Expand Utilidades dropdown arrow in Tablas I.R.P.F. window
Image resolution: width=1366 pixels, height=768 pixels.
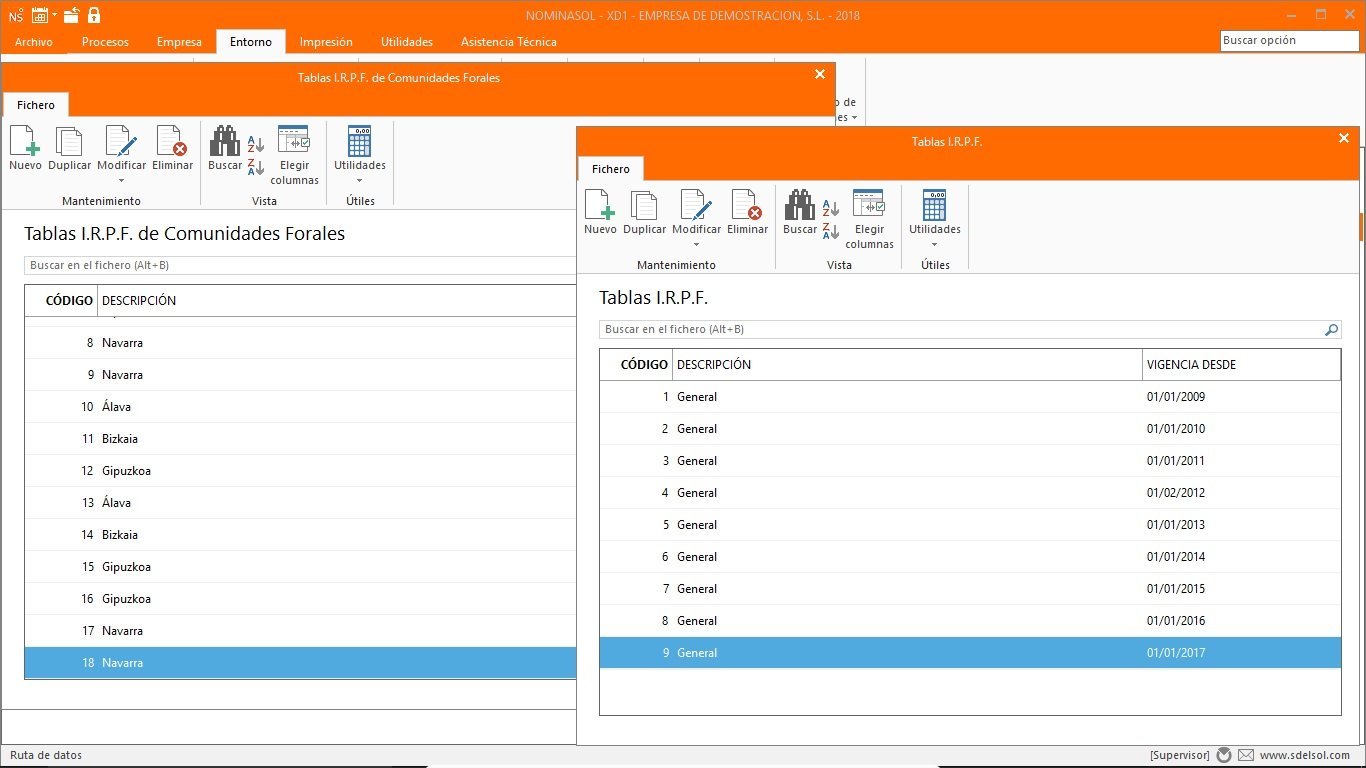pos(935,245)
